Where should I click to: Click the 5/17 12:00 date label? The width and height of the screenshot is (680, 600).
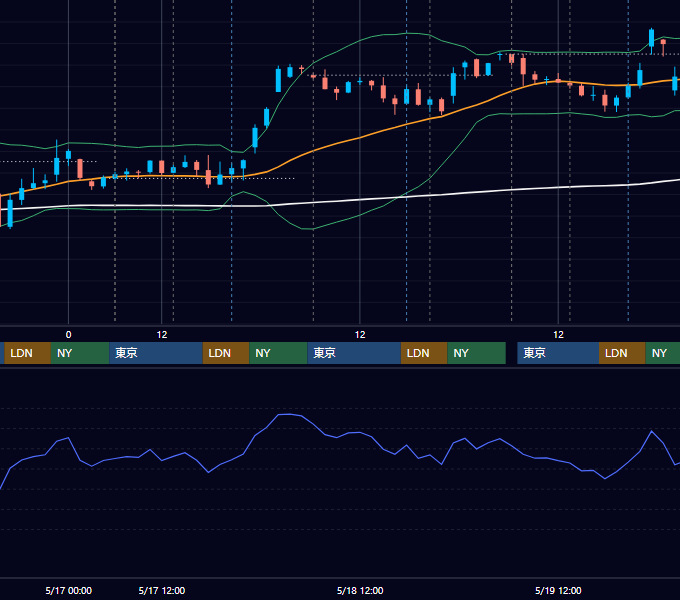click(x=162, y=590)
